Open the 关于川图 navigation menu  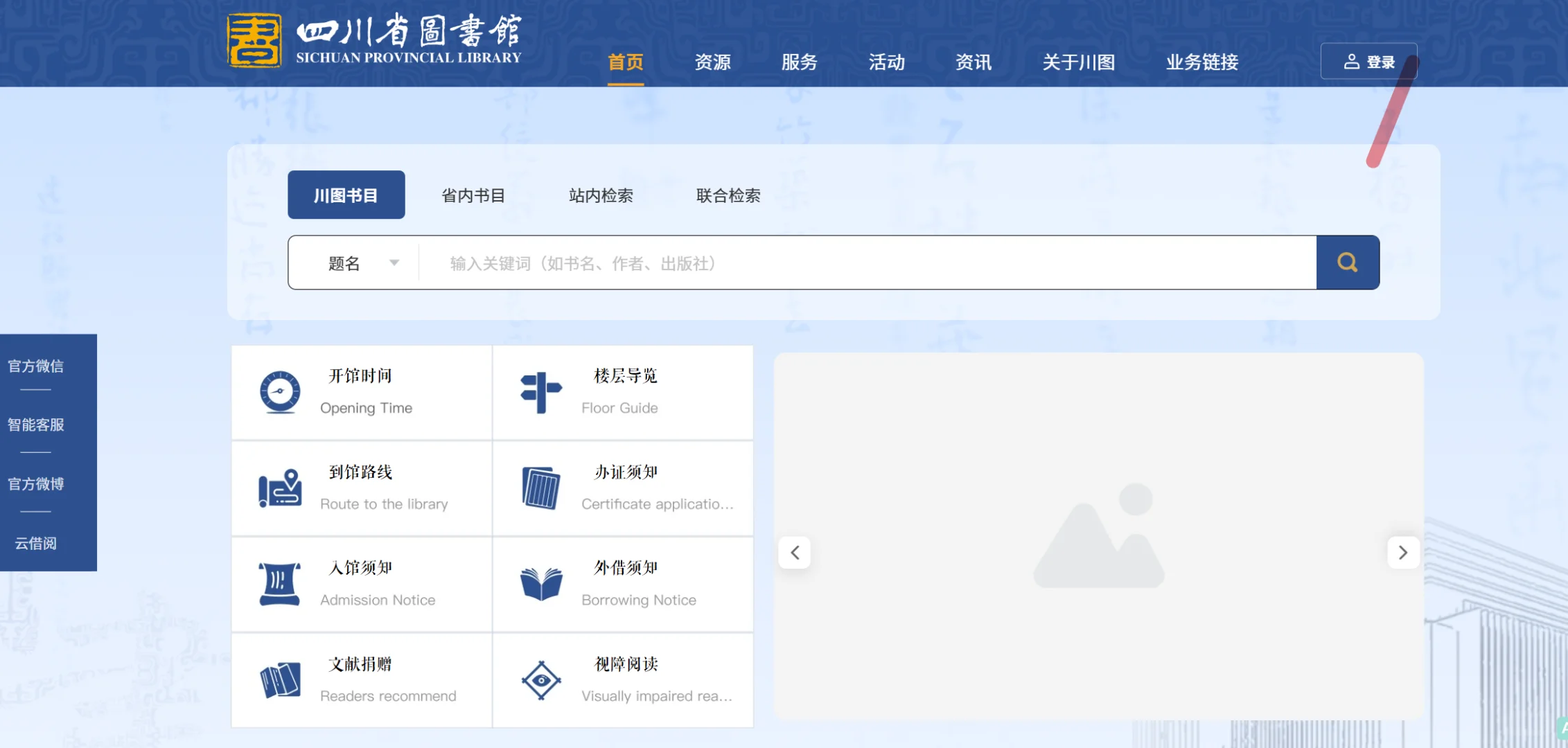pos(1078,62)
